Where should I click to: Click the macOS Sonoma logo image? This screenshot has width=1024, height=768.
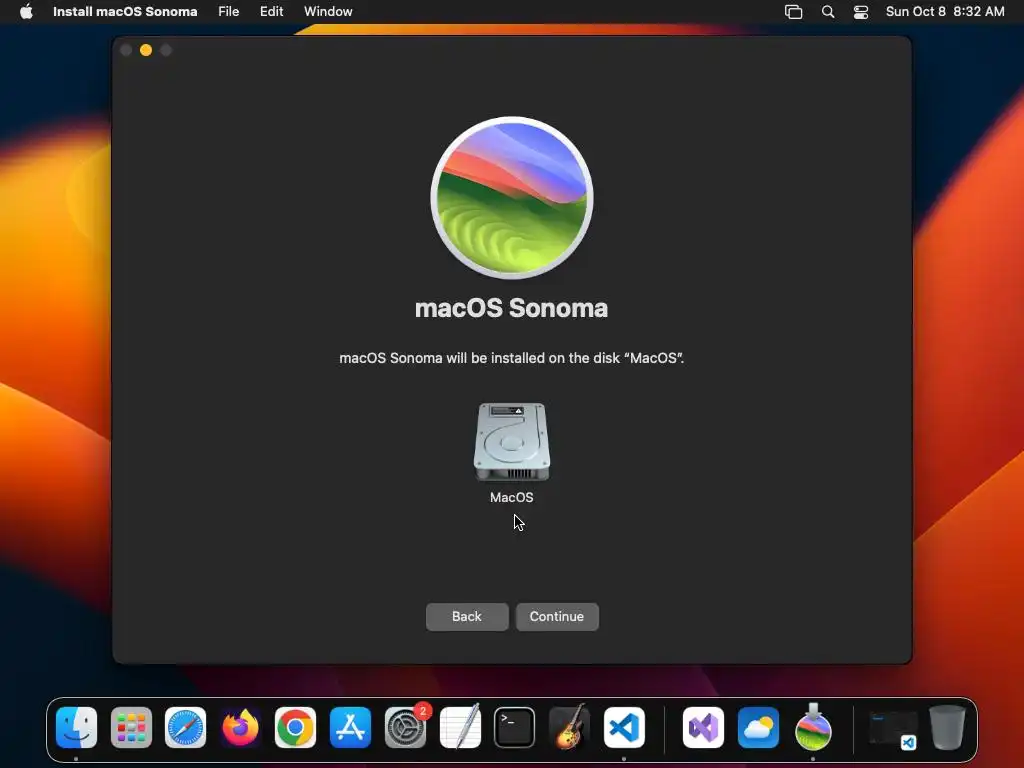click(512, 198)
